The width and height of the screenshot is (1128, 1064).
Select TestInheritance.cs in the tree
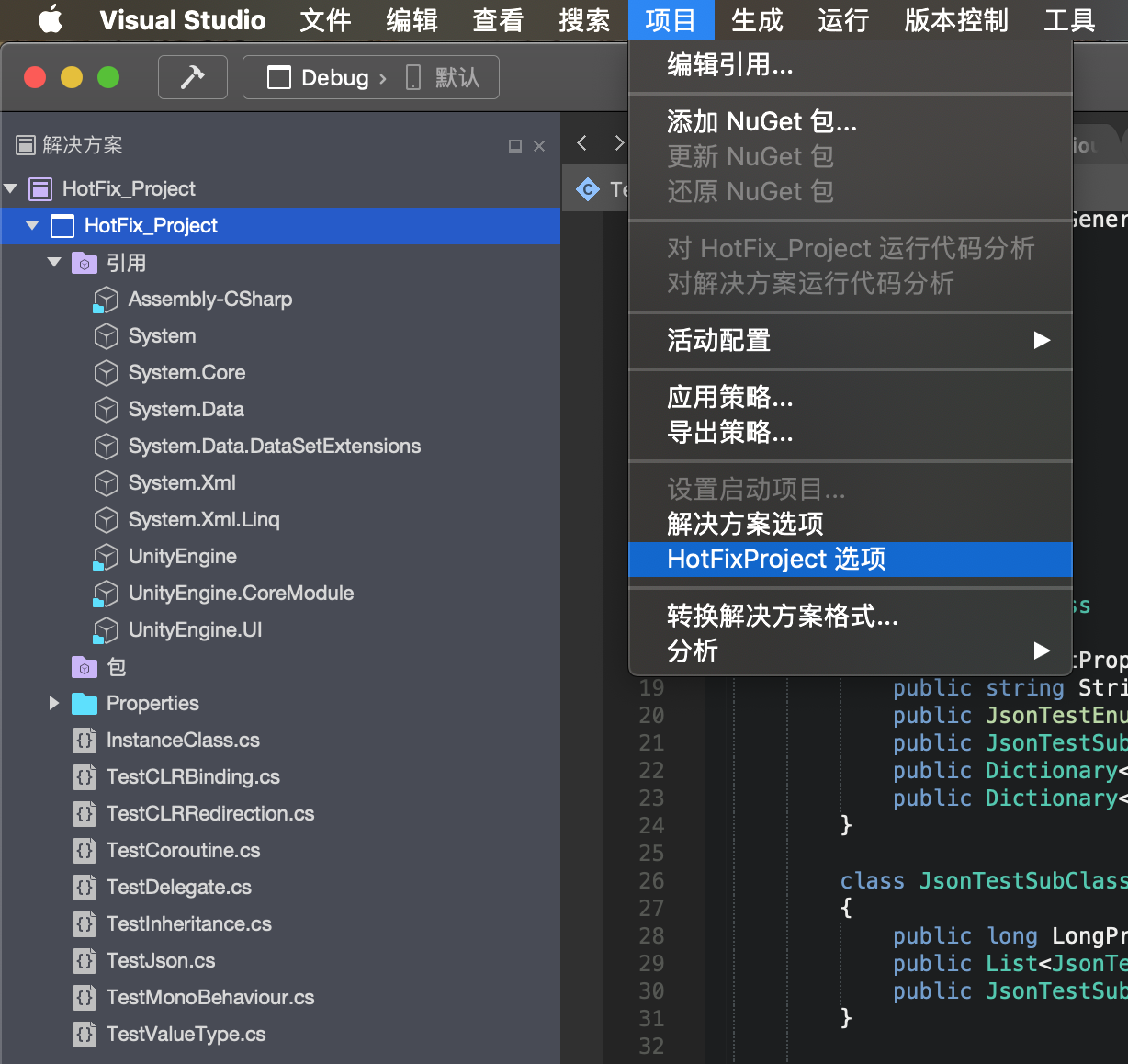(280, 924)
